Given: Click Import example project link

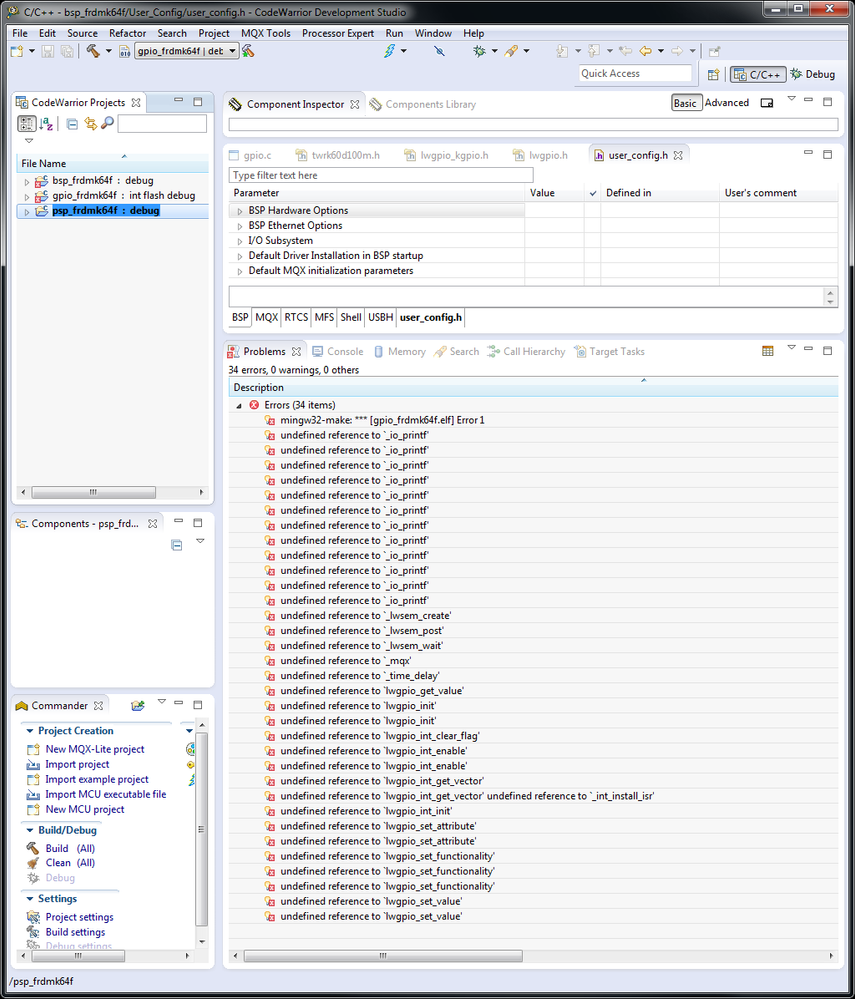Looking at the screenshot, I should 97,779.
